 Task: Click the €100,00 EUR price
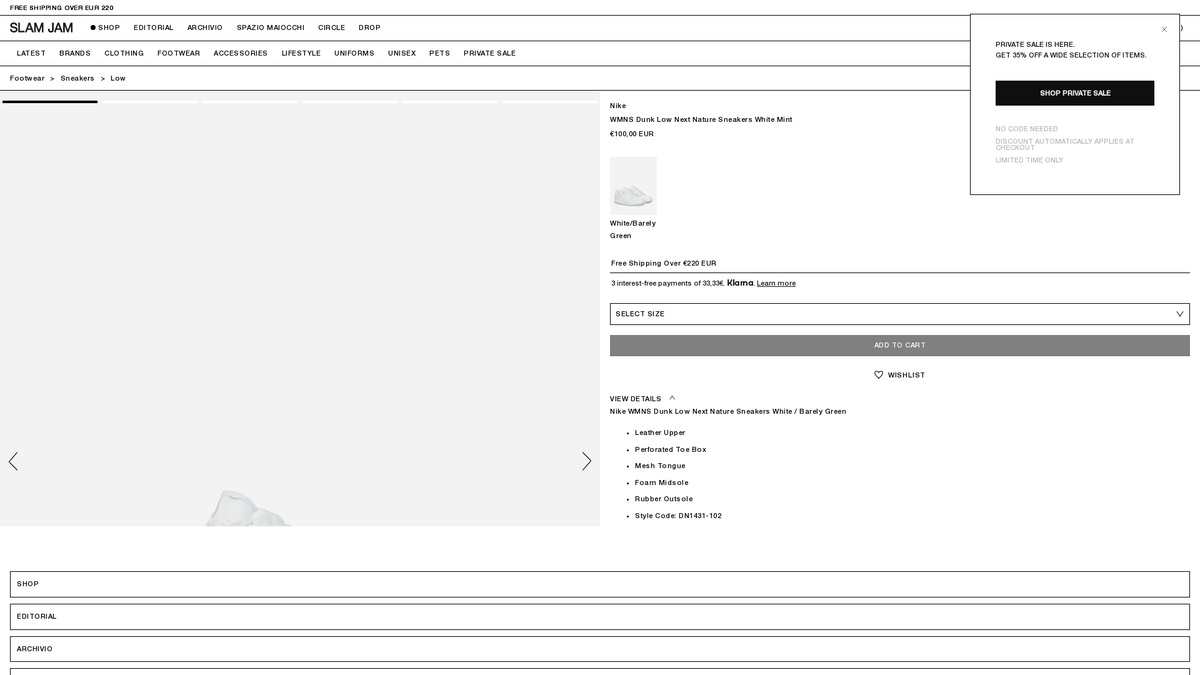coord(632,134)
